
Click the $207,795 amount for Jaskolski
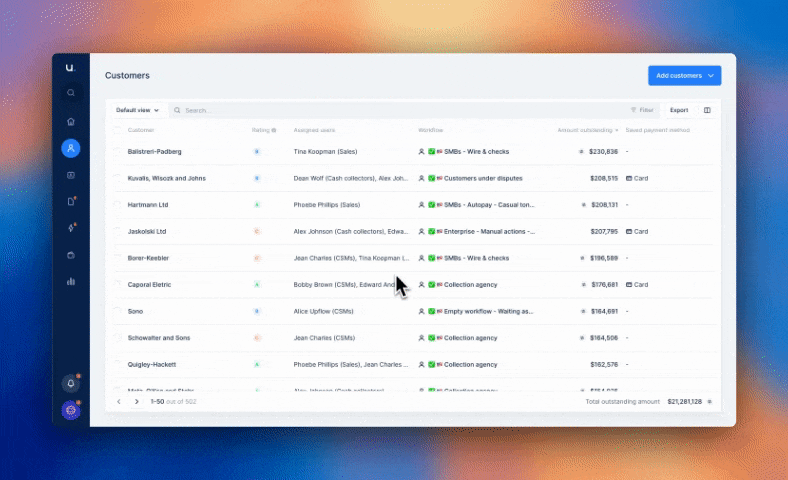click(x=604, y=231)
